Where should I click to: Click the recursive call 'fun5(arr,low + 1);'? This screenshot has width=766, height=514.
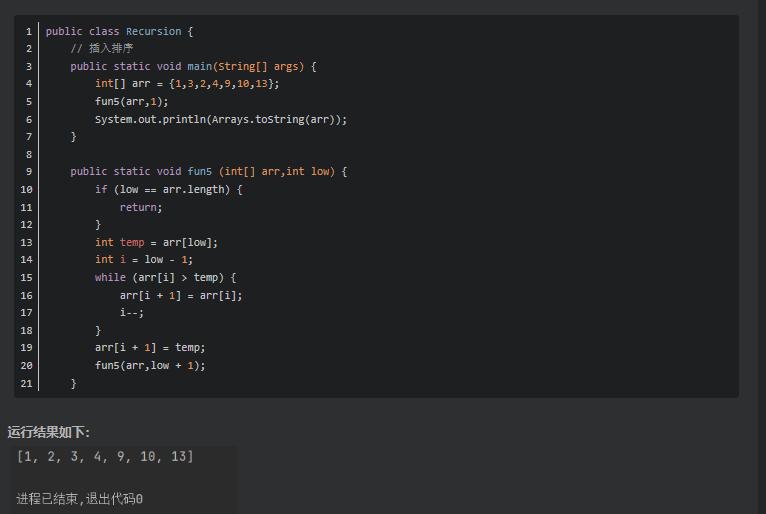[150, 365]
